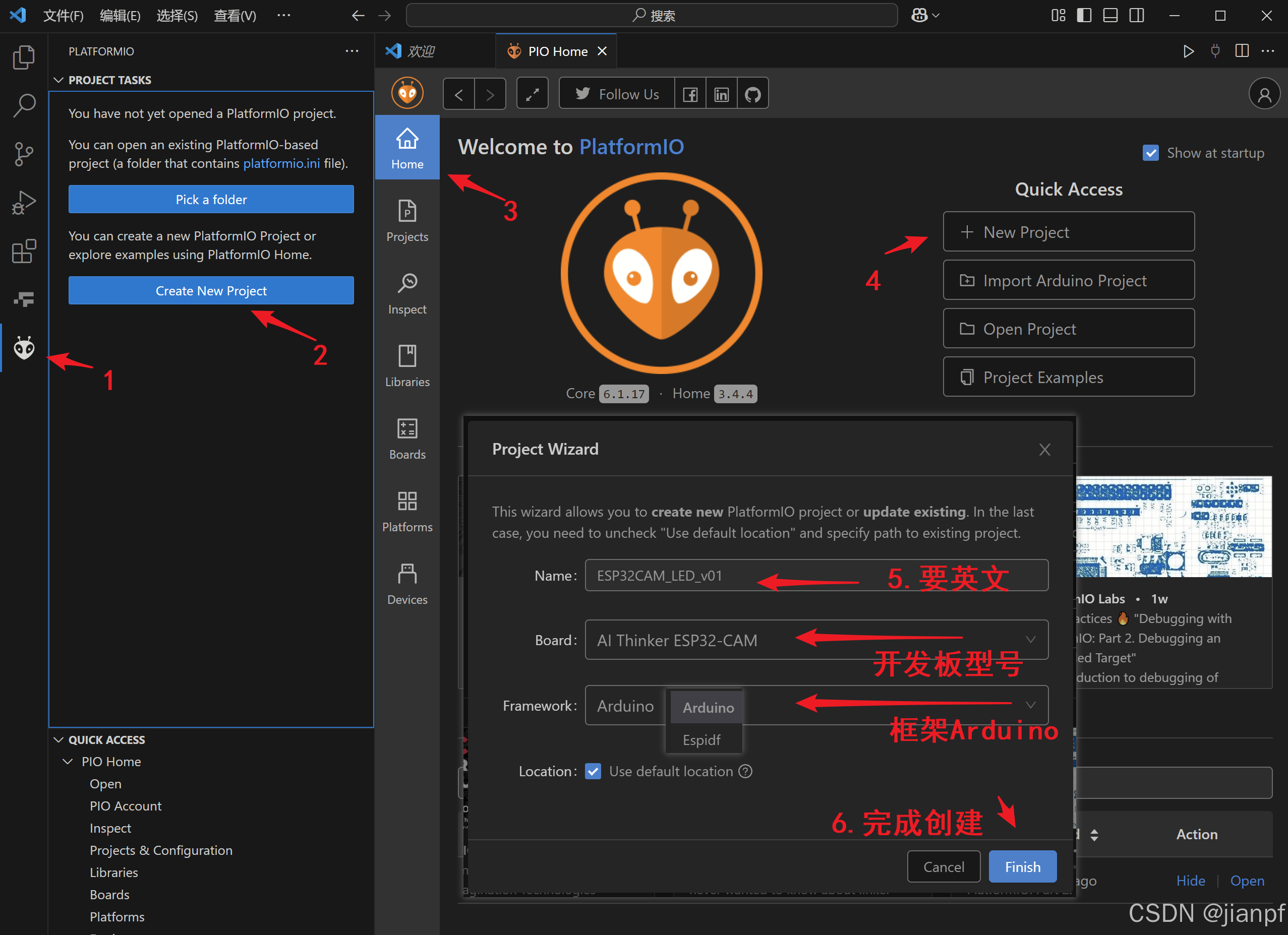Collapse the PIO Home tree node
This screenshot has height=935, width=1288.
(68, 761)
